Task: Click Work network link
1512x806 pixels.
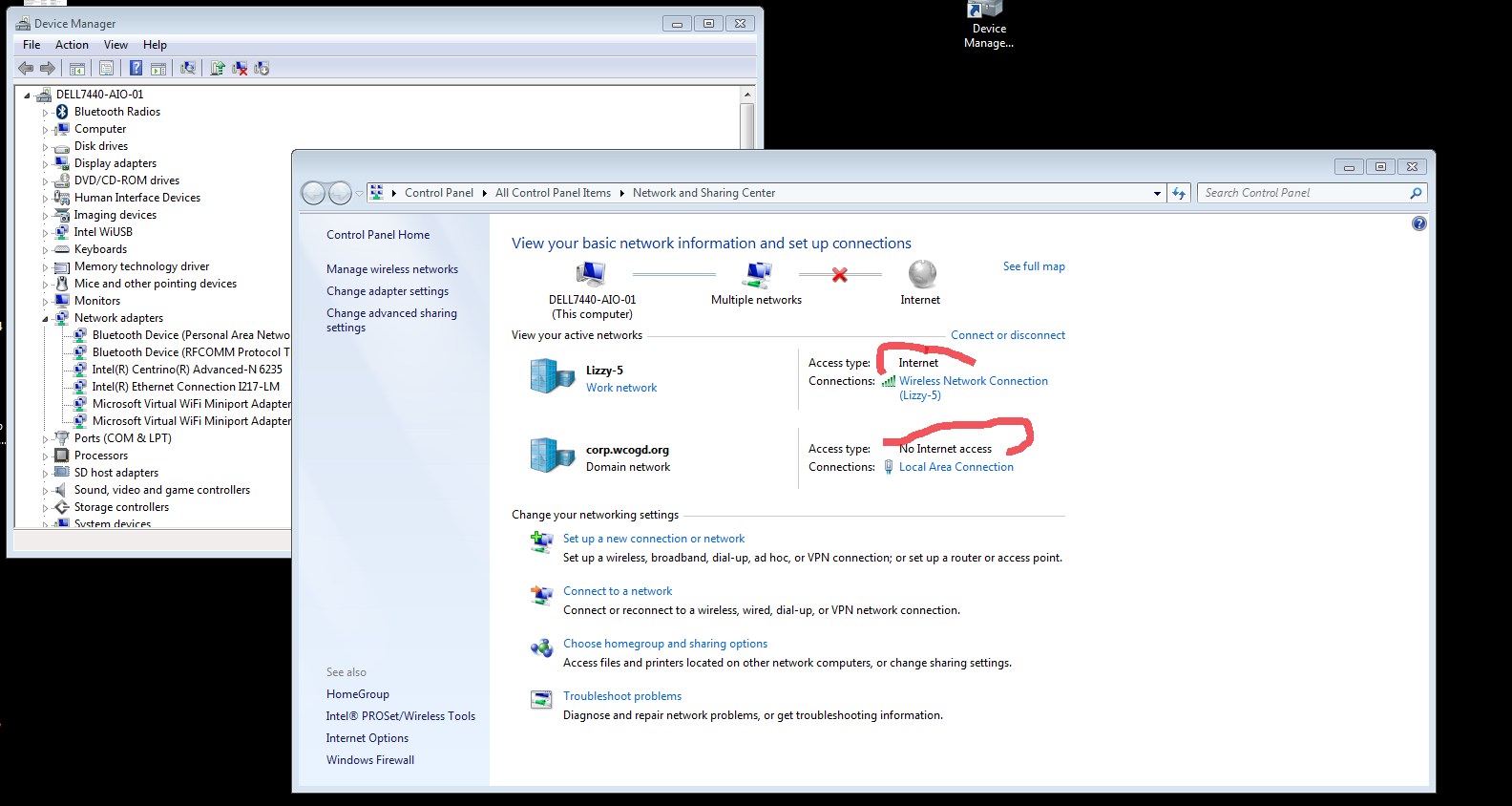Action: 621,388
